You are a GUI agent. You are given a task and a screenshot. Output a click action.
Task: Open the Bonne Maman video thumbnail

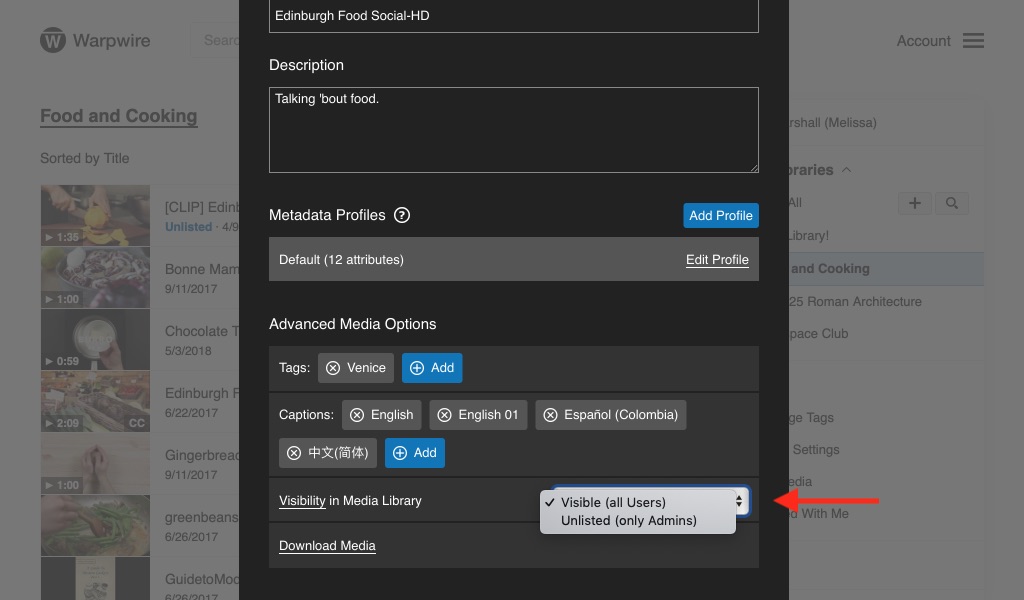pyautogui.click(x=95, y=277)
